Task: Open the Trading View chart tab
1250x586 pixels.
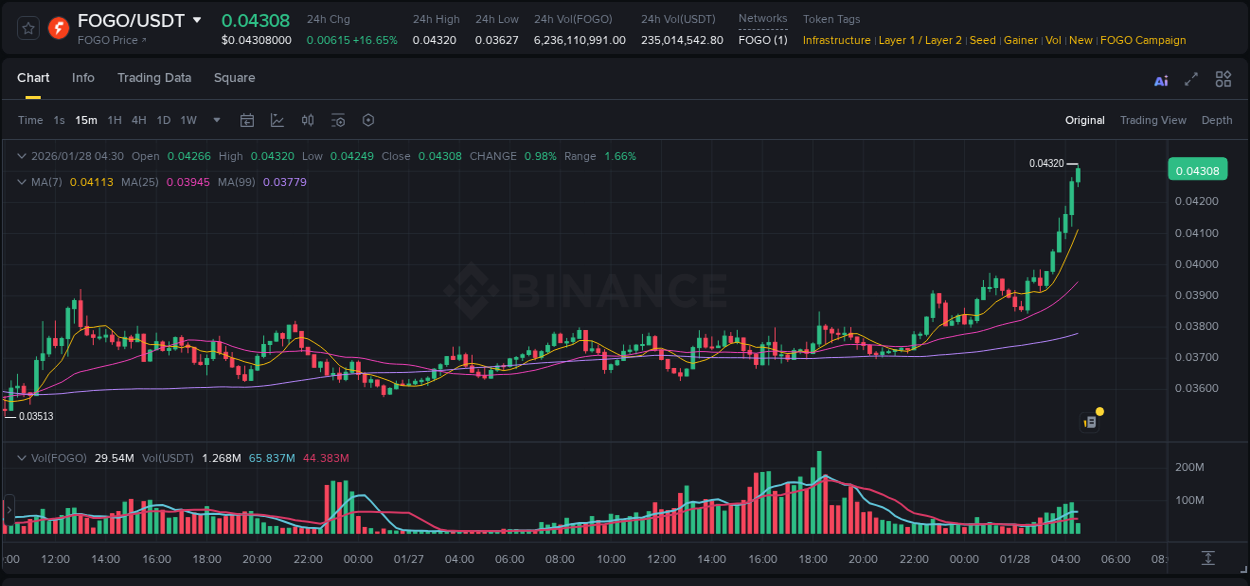Action: (1153, 120)
